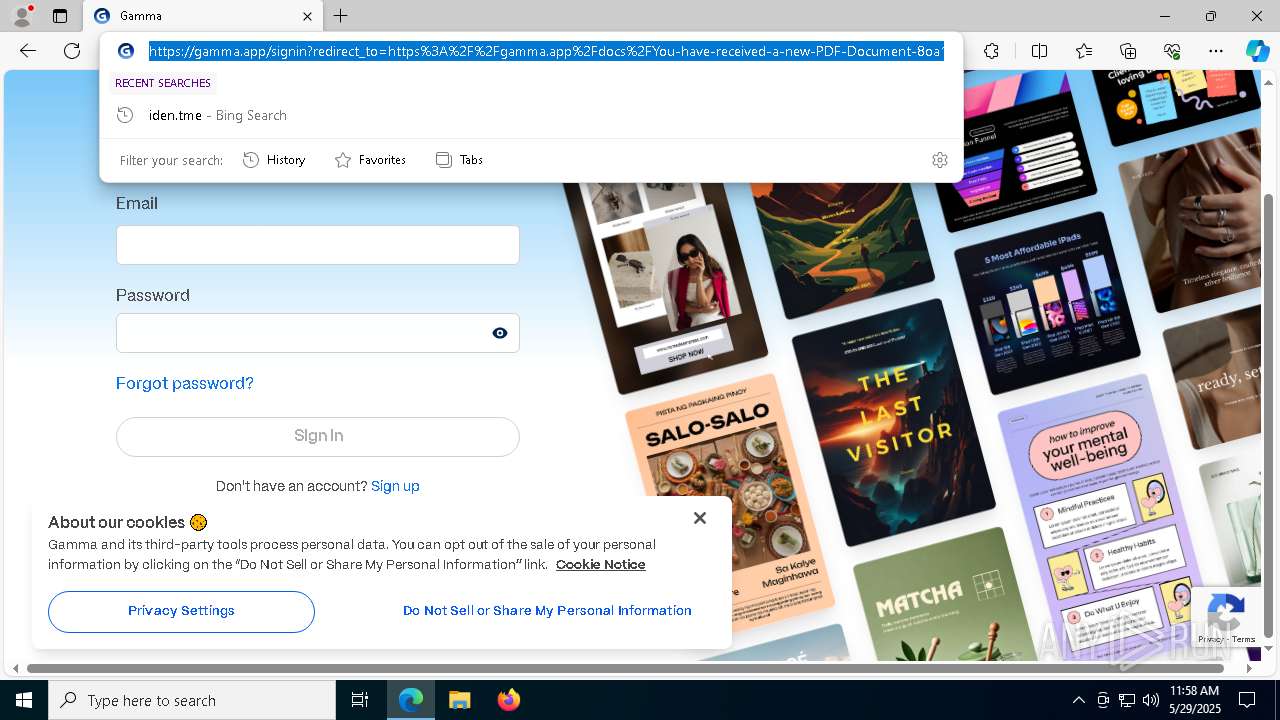Open The Last Visitor template thumbnail
The image size is (1280, 720).
pyautogui.click(x=893, y=421)
